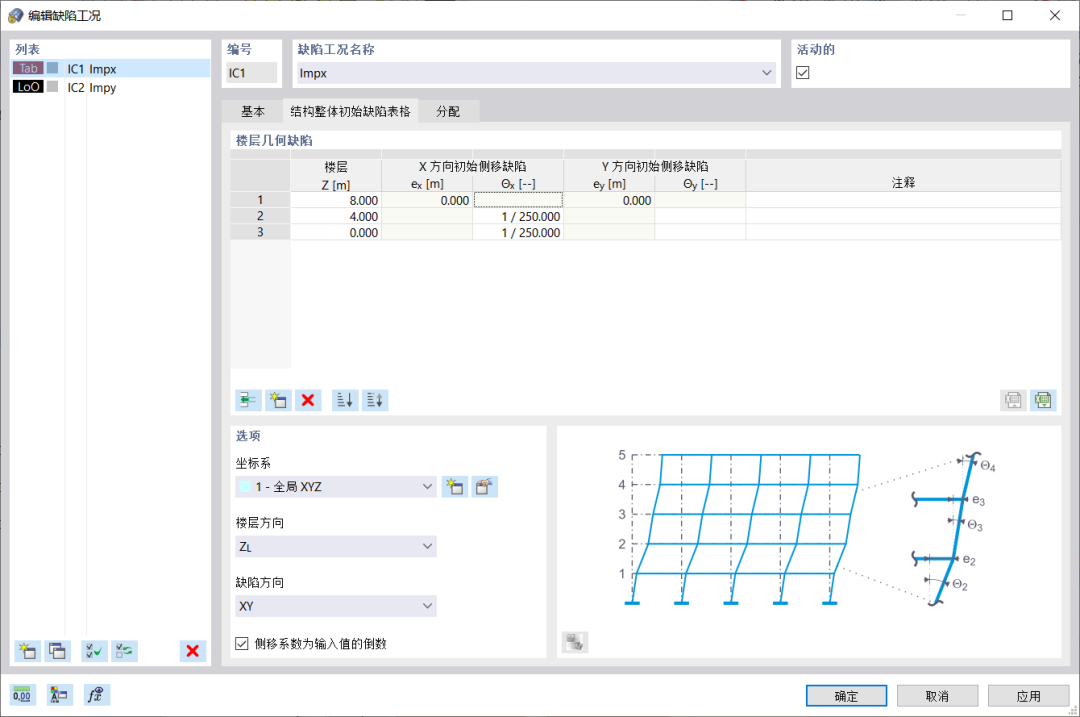Click Θx cell in row 1
Screen dimensions: 1080x717
pyautogui.click(x=518, y=200)
